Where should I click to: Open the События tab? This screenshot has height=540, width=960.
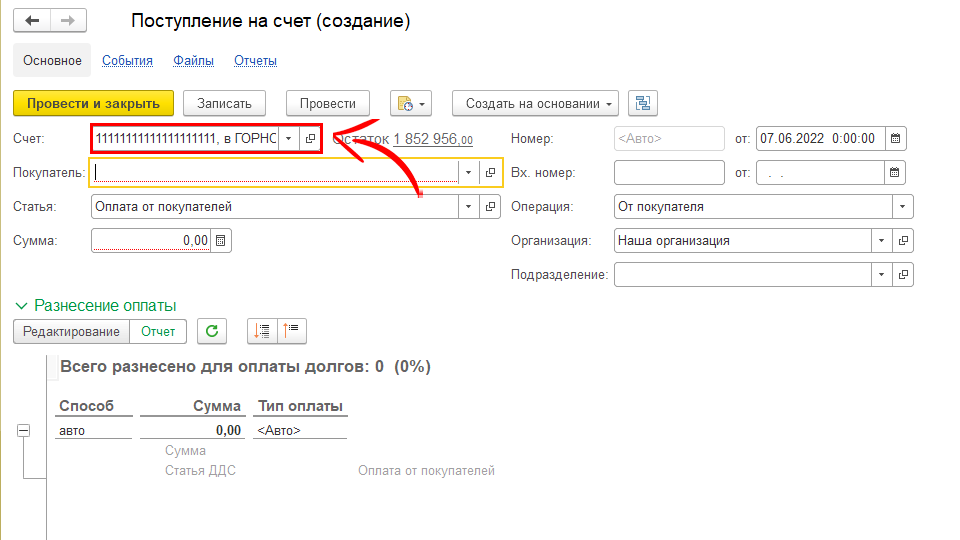[127, 60]
